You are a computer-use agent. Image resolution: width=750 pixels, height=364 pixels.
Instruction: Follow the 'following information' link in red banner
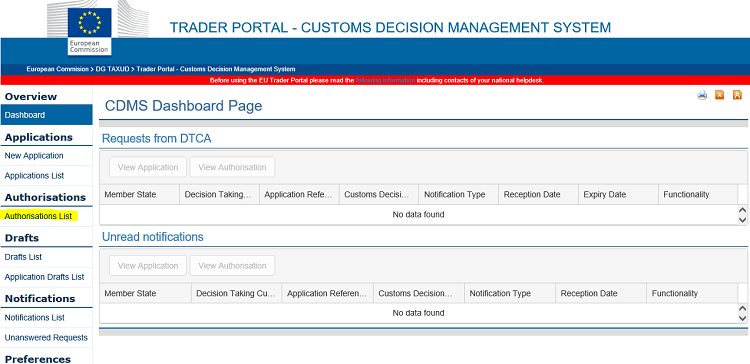tap(386, 80)
